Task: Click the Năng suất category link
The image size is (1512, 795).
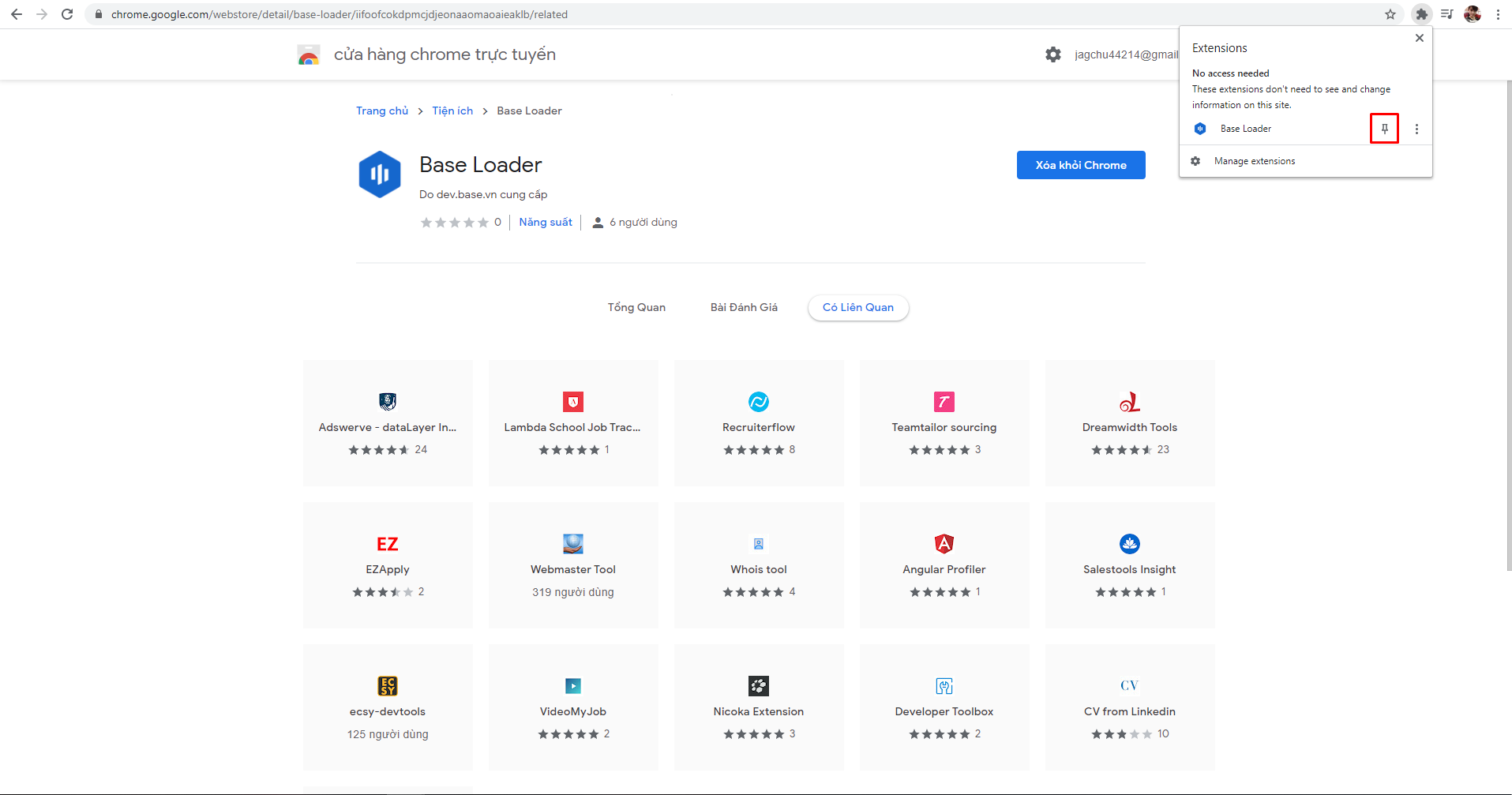Action: click(546, 222)
